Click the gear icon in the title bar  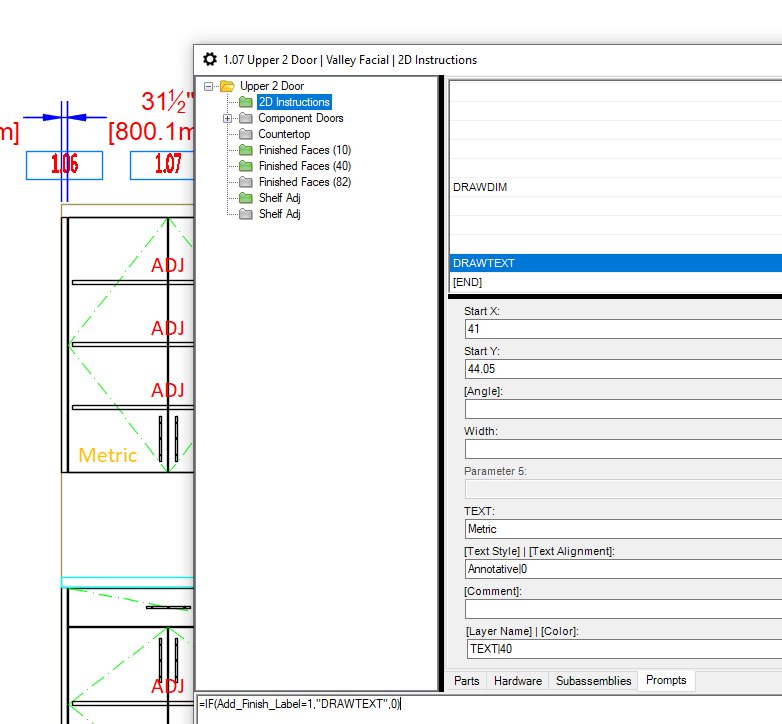[210, 60]
